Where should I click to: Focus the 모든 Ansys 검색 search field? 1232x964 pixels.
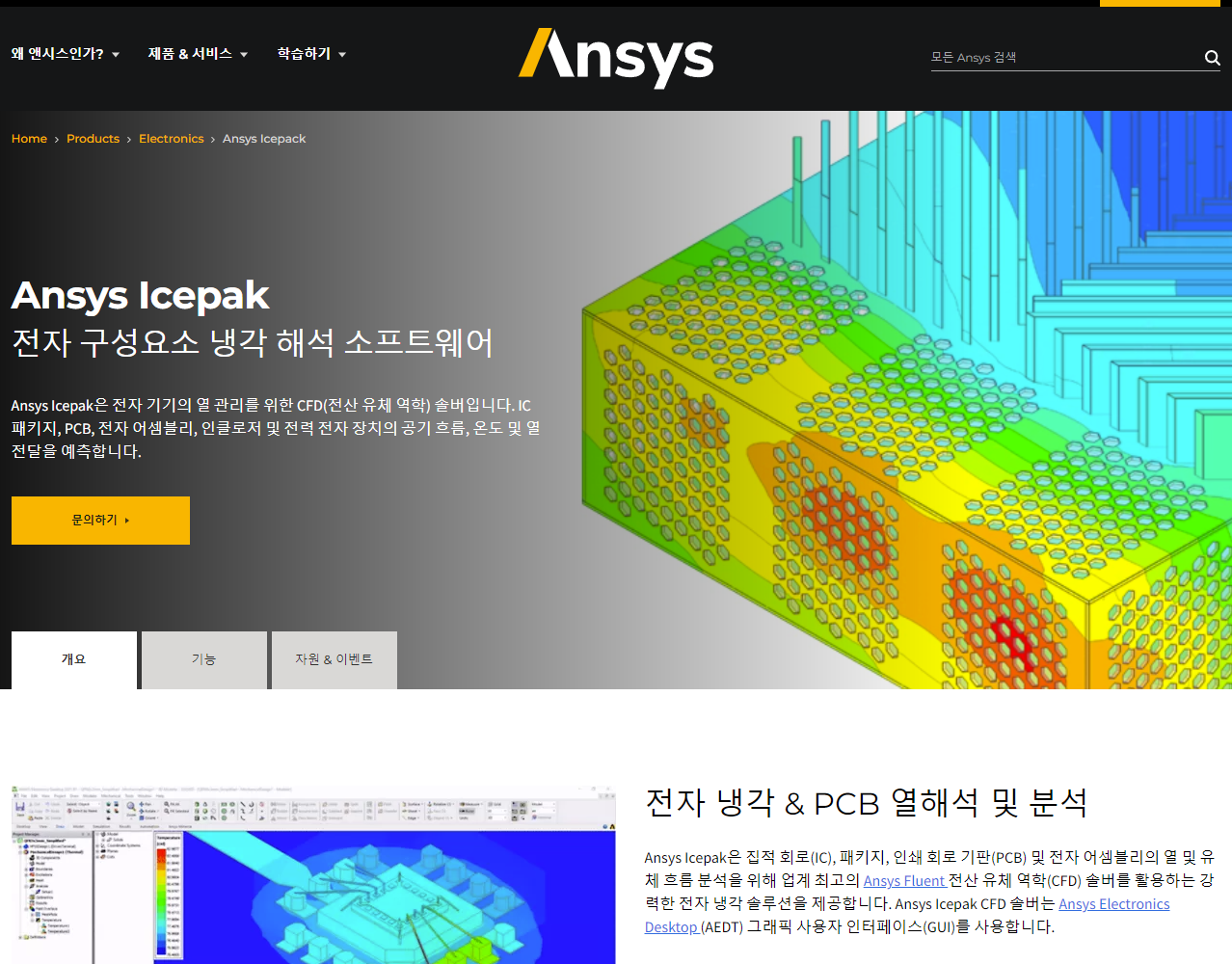pos(1065,58)
